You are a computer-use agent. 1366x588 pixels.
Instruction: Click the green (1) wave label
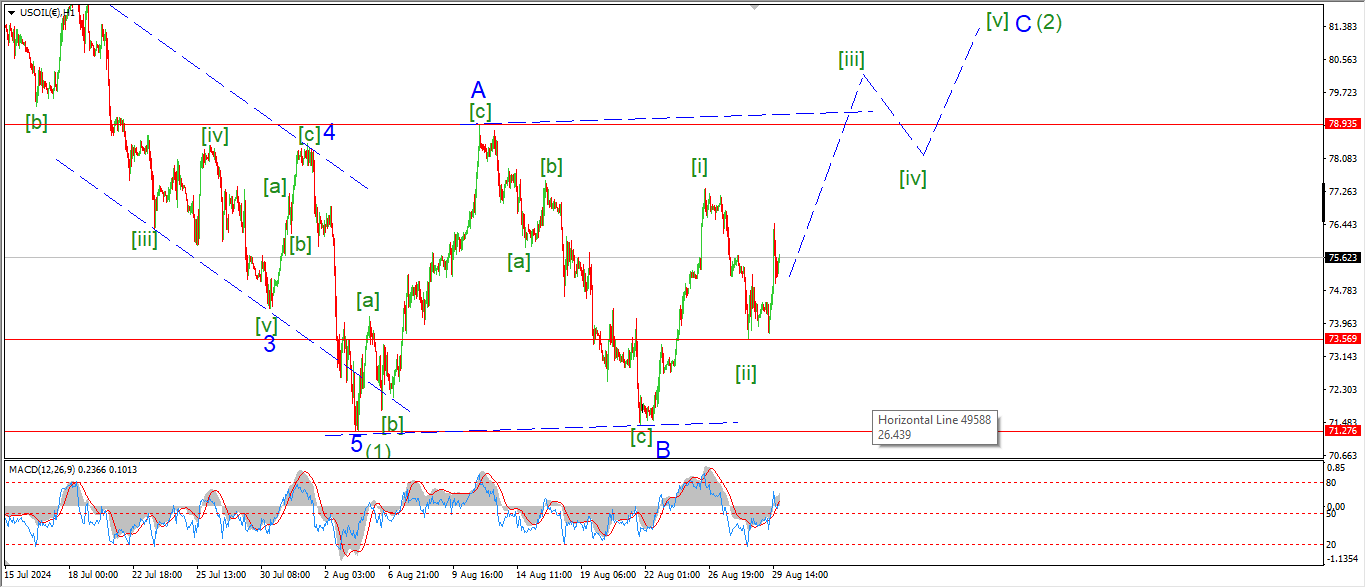coord(378,451)
